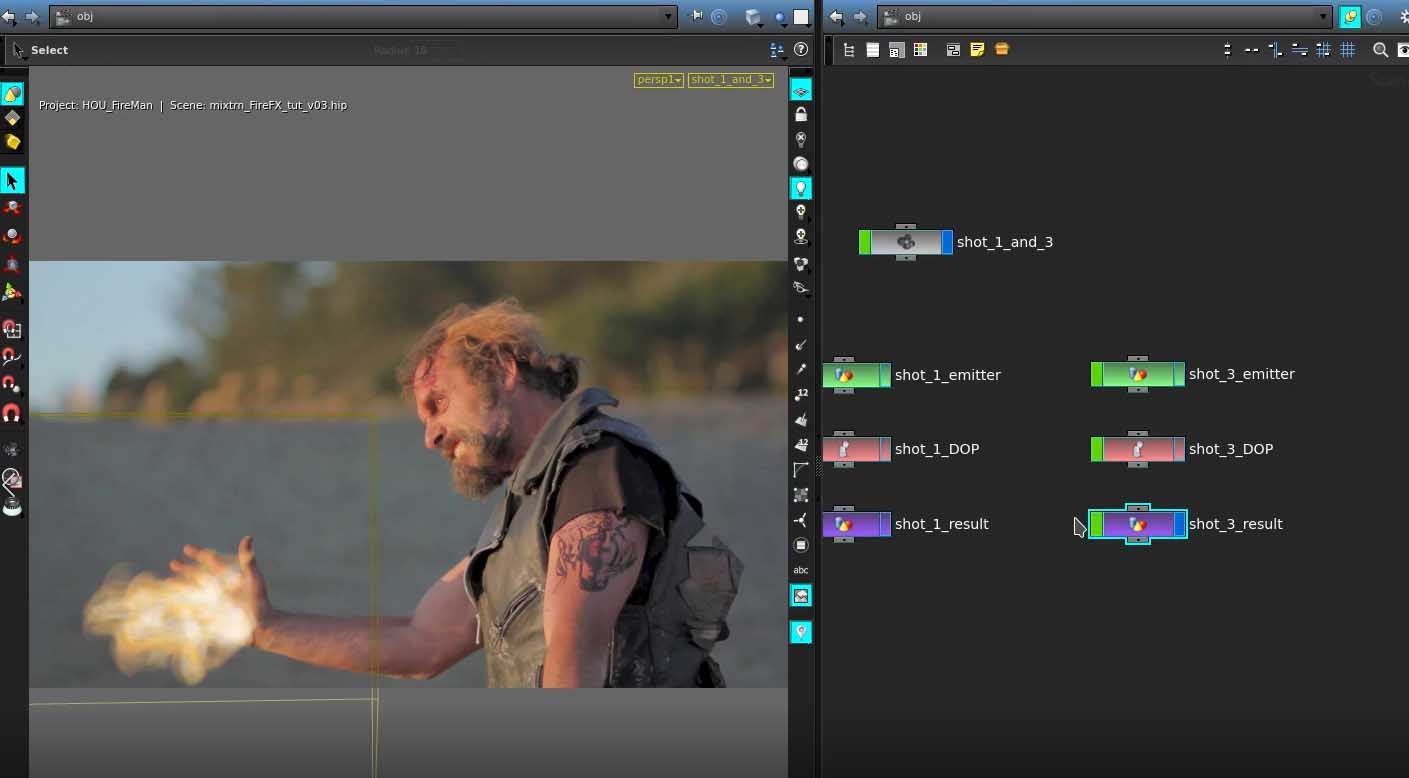
Task: Toggle the normal lighting bulb in display options
Action: pos(801,188)
